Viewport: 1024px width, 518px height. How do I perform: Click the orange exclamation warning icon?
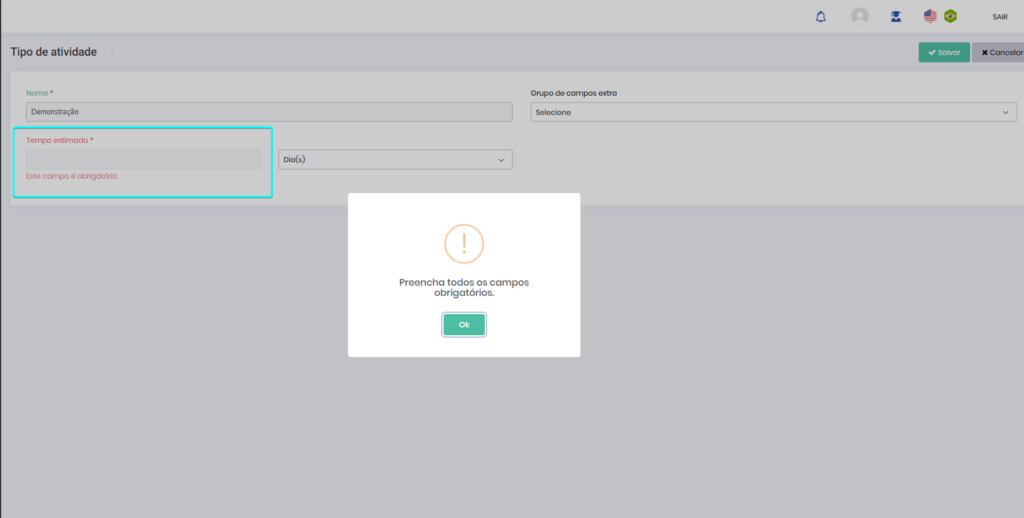pyautogui.click(x=464, y=244)
